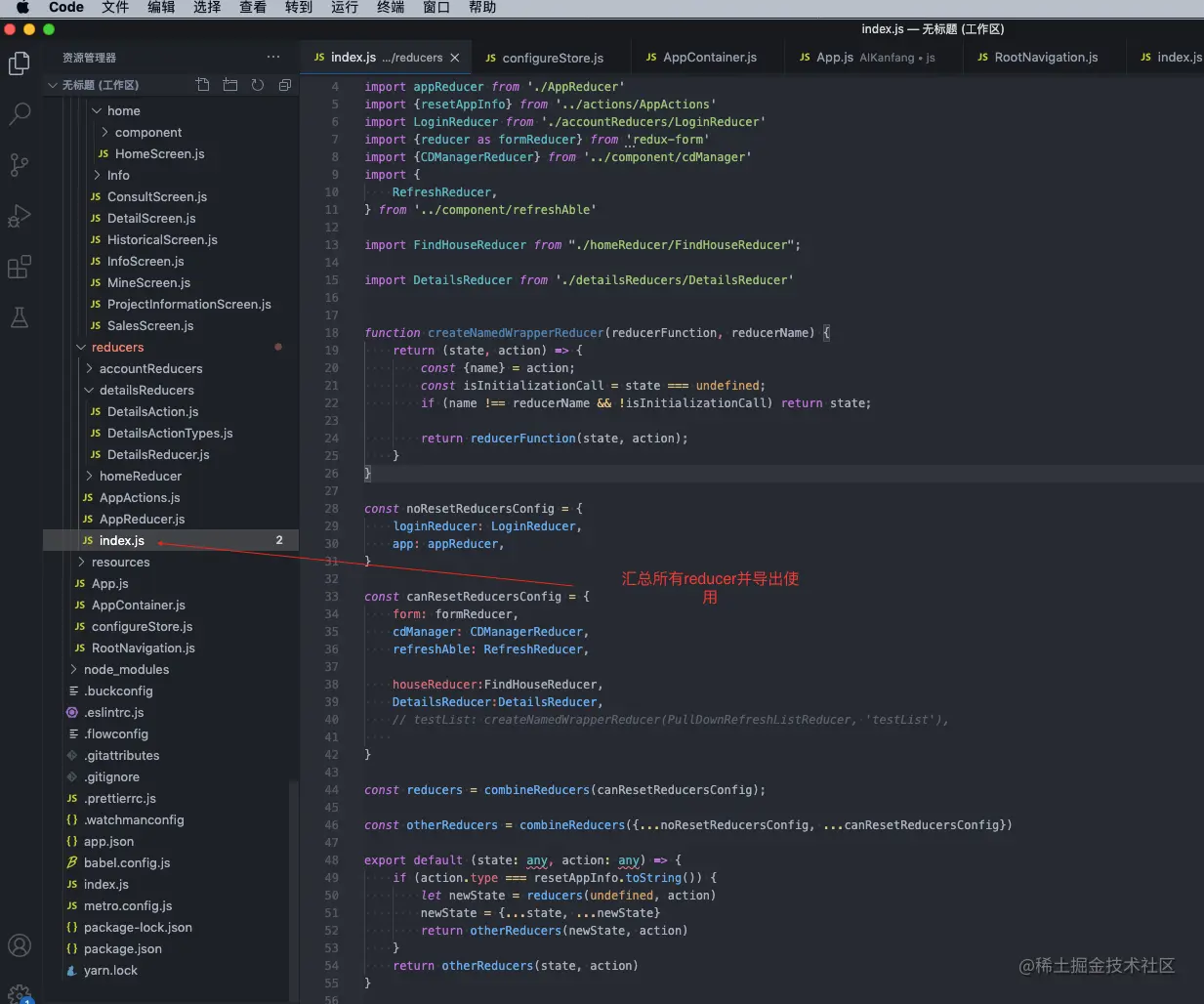Close the index.js reducers tab
Screen dimensions: 1204x1004
point(455,58)
